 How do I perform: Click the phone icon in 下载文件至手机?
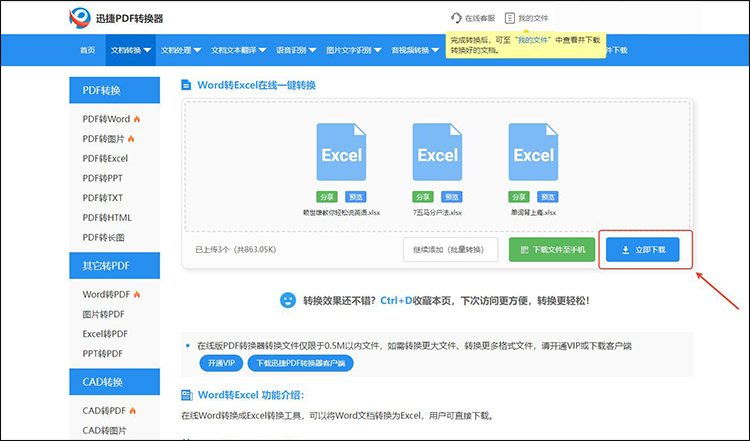pyautogui.click(x=524, y=250)
